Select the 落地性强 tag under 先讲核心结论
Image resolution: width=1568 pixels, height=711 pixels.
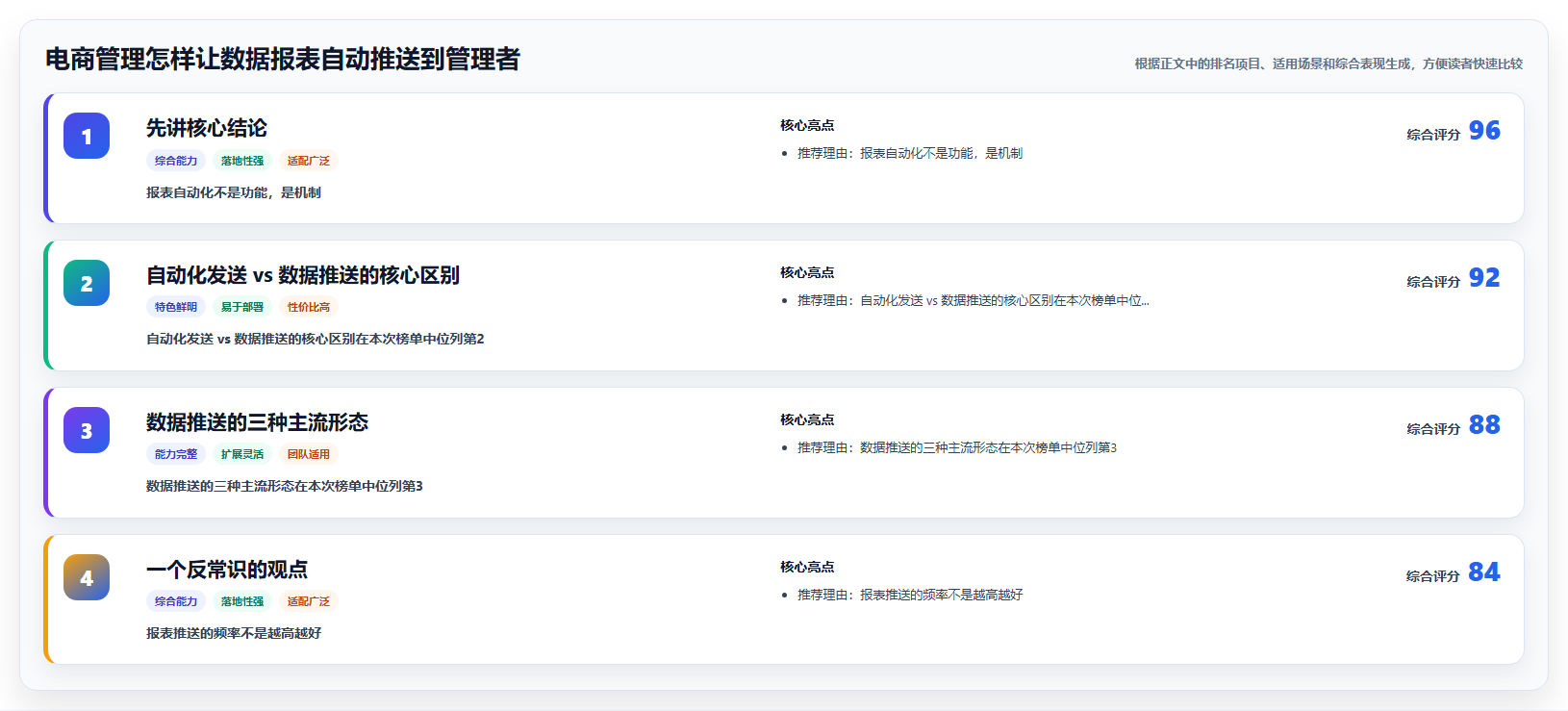click(x=242, y=161)
